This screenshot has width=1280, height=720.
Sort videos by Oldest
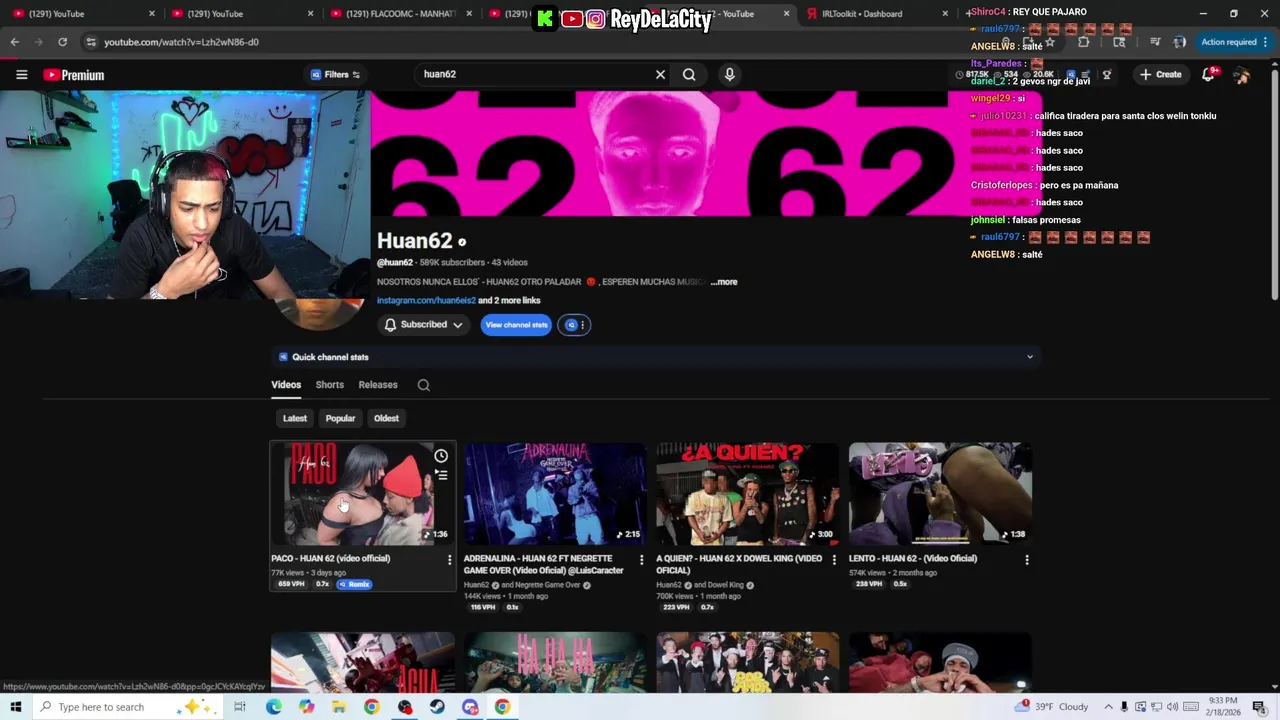tap(386, 418)
